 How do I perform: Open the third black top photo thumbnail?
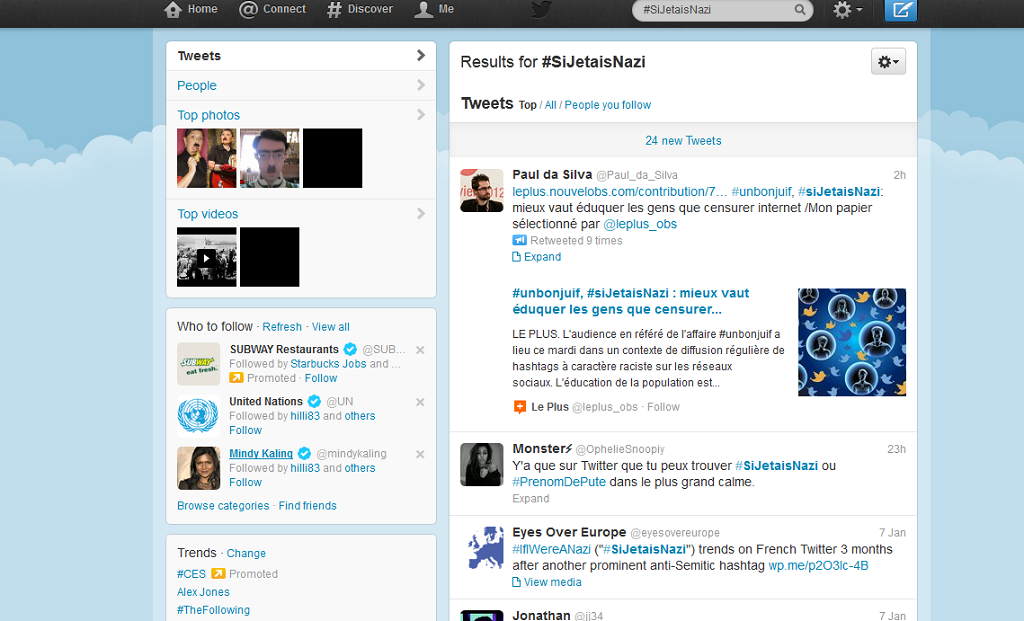332,158
